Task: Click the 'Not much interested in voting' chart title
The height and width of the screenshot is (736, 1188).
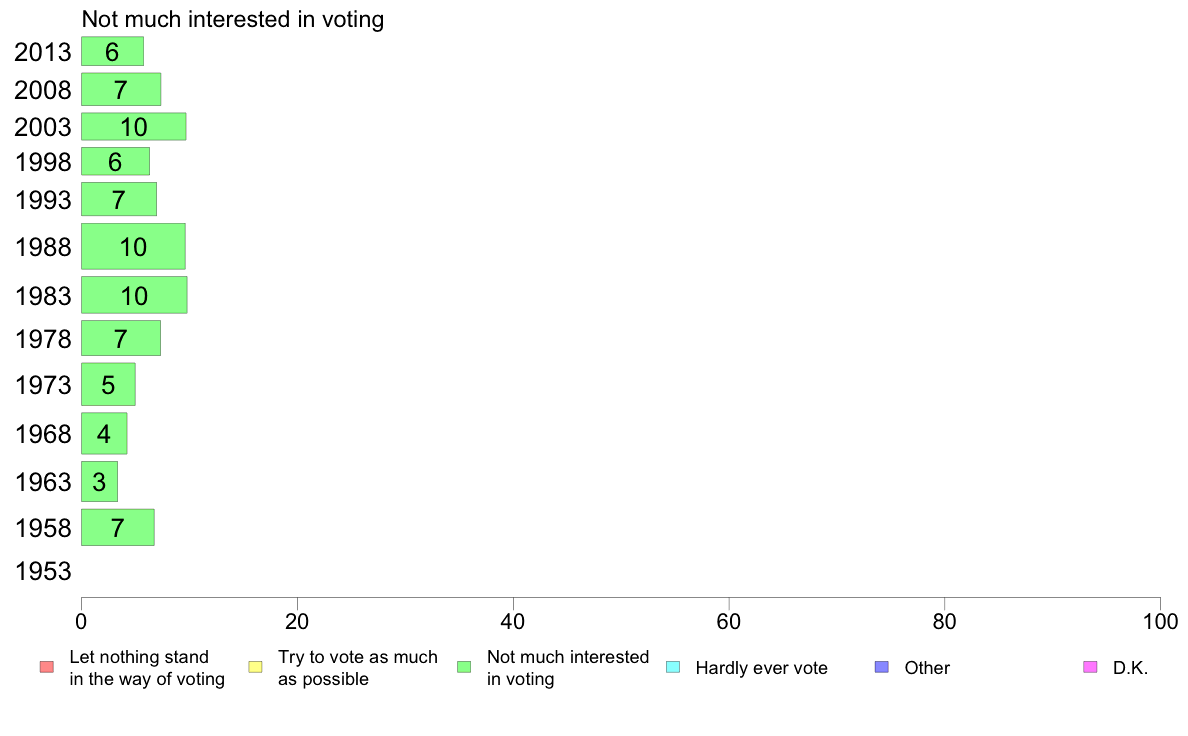Action: pyautogui.click(x=233, y=19)
